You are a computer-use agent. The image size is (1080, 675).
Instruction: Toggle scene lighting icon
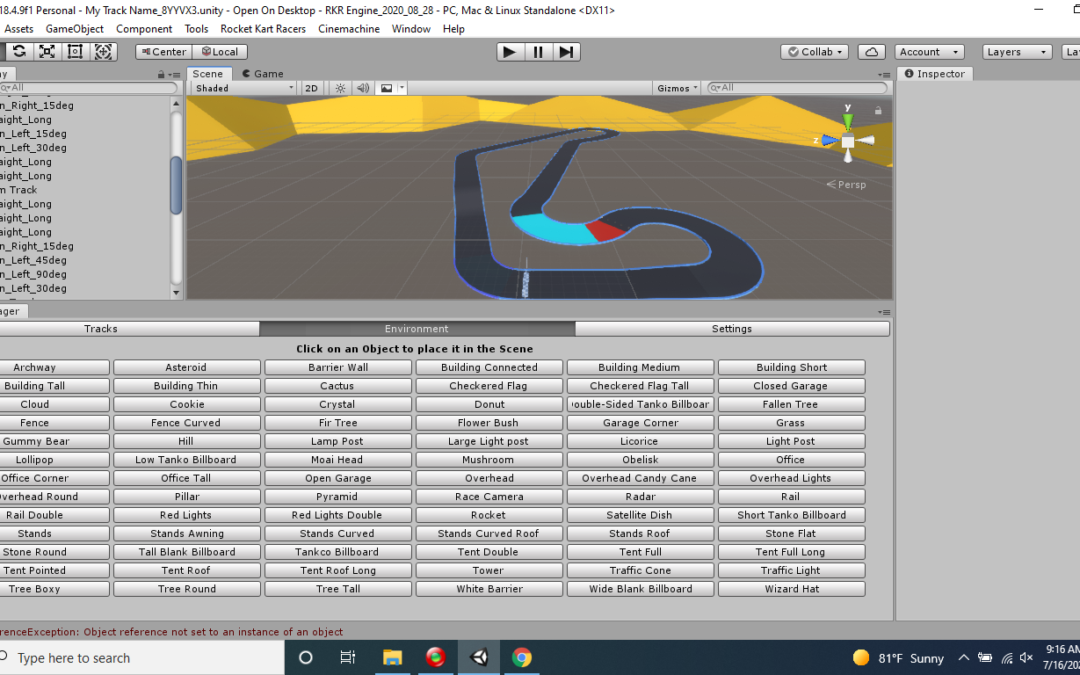coord(340,88)
